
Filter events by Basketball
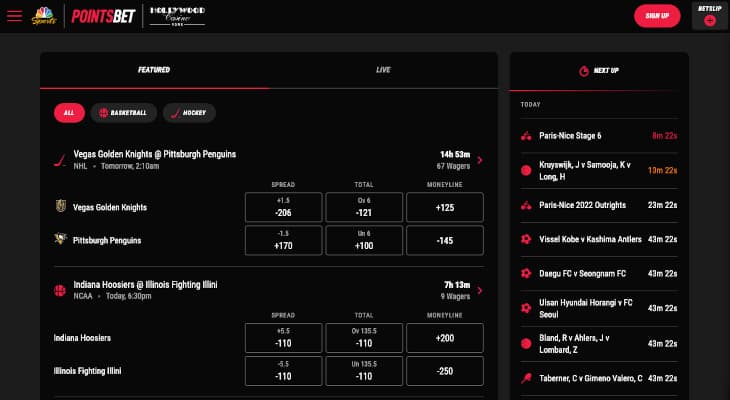point(123,113)
